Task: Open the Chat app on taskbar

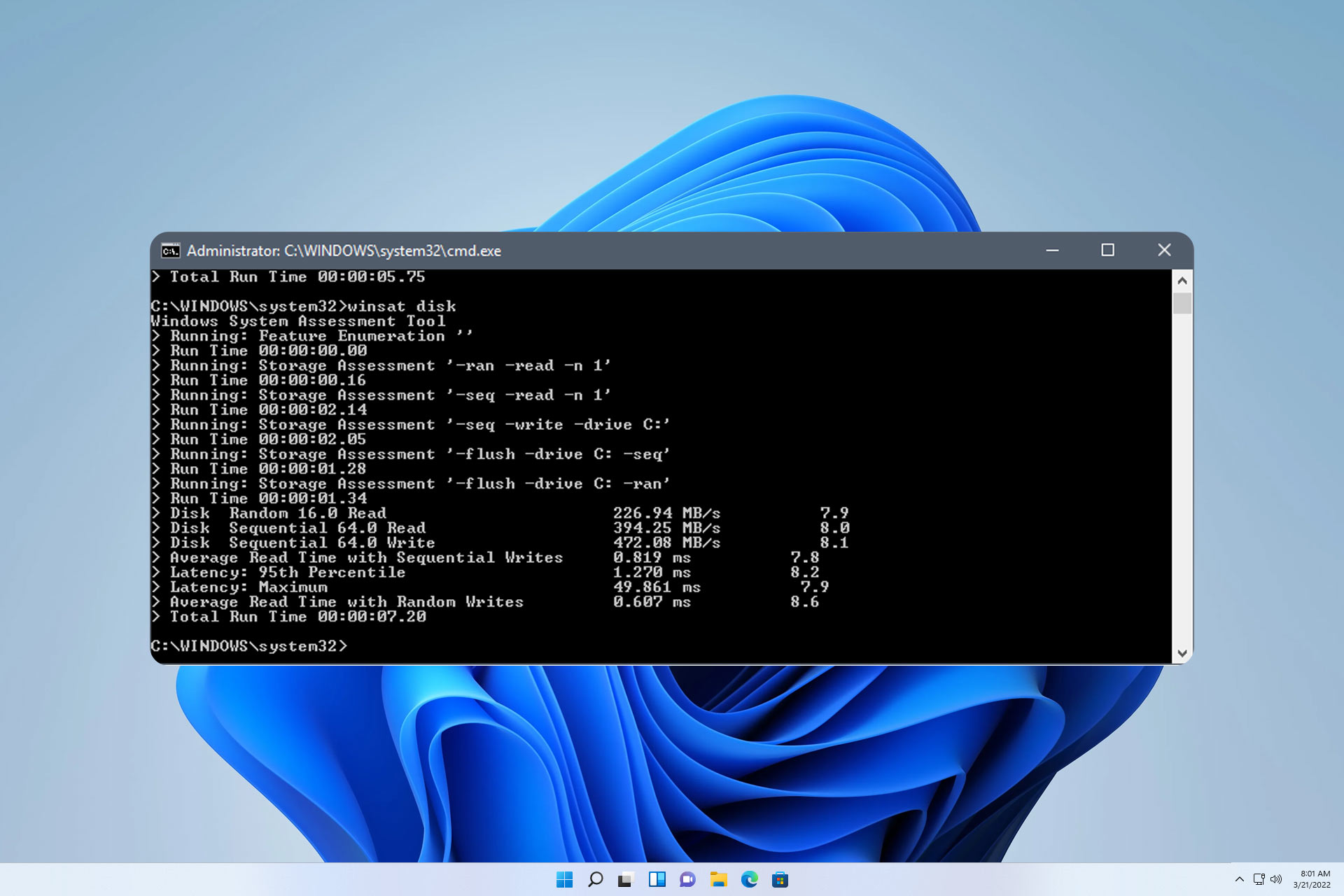Action: pos(687,879)
